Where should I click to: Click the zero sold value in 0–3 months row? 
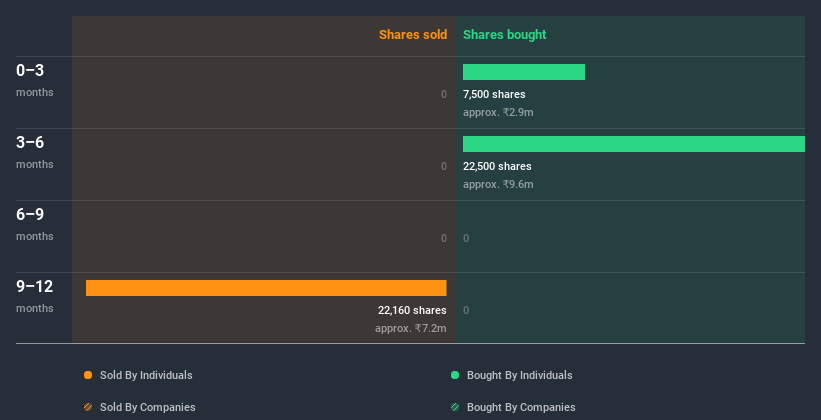pos(443,94)
